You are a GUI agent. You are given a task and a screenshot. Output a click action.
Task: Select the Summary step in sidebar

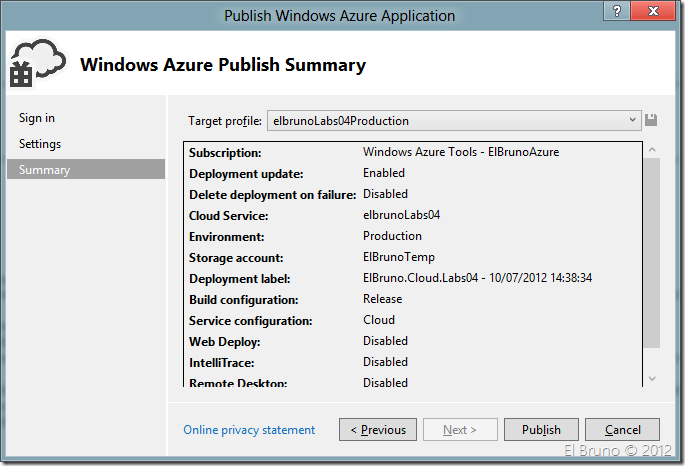[44, 170]
